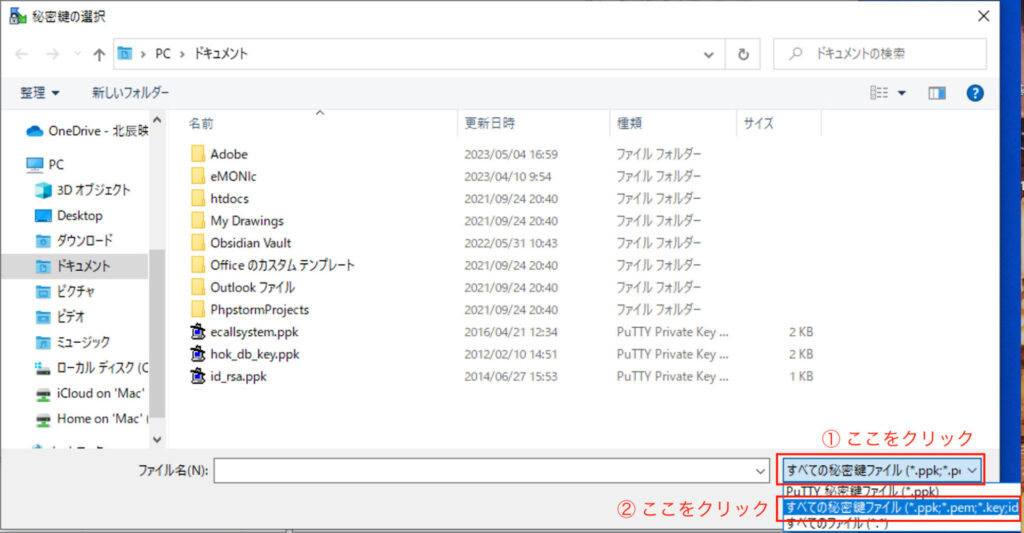This screenshot has height=533, width=1024.
Task: Select ドキュメント in sidebar
Action: (x=73, y=266)
